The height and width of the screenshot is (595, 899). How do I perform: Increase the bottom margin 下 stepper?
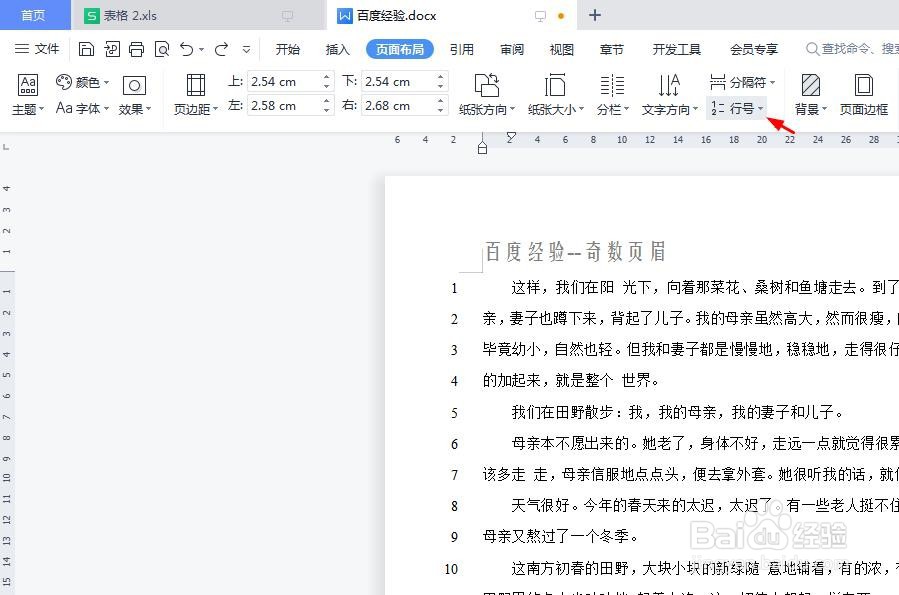(441, 76)
